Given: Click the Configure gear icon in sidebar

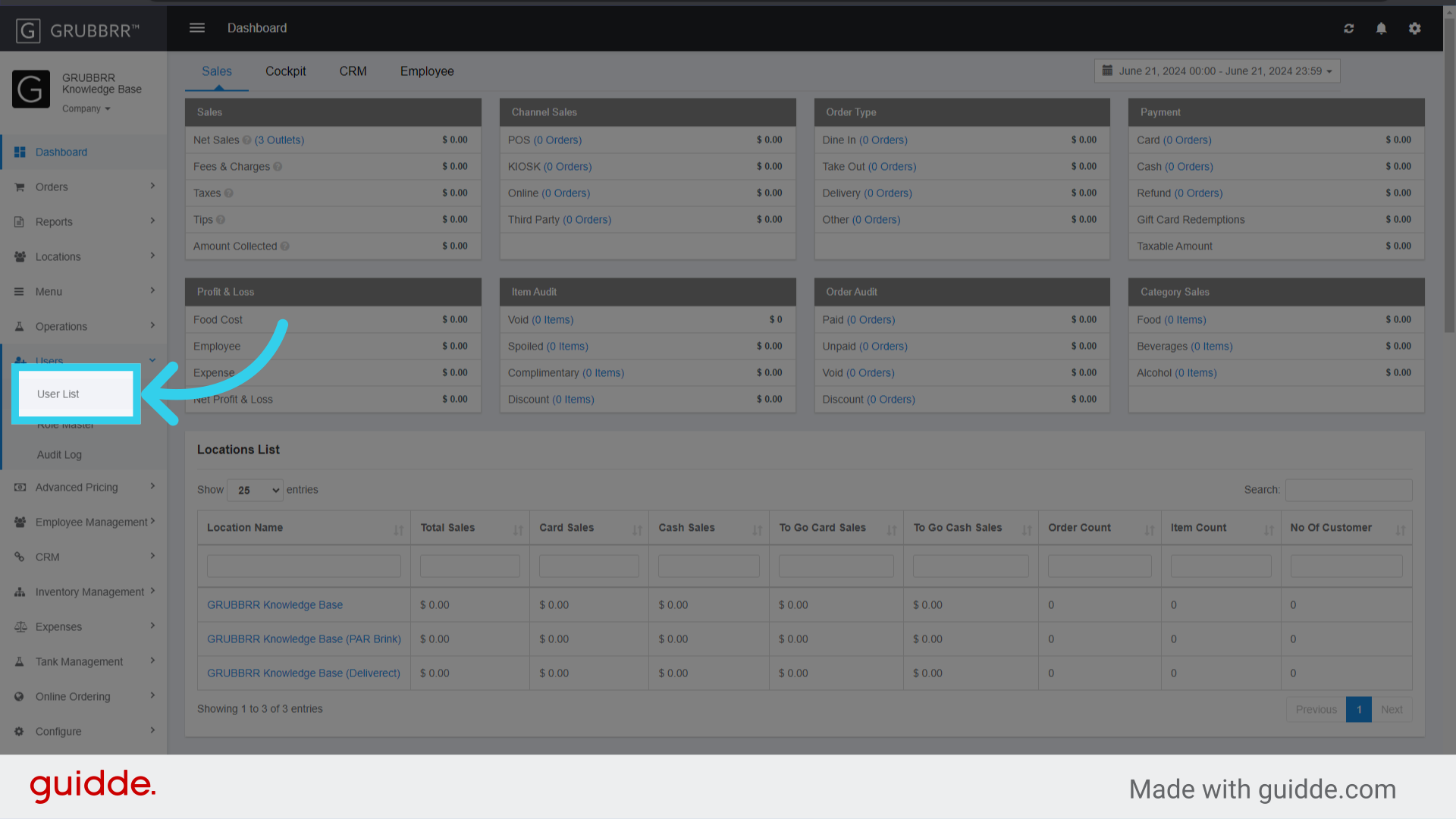Looking at the screenshot, I should pos(20,732).
